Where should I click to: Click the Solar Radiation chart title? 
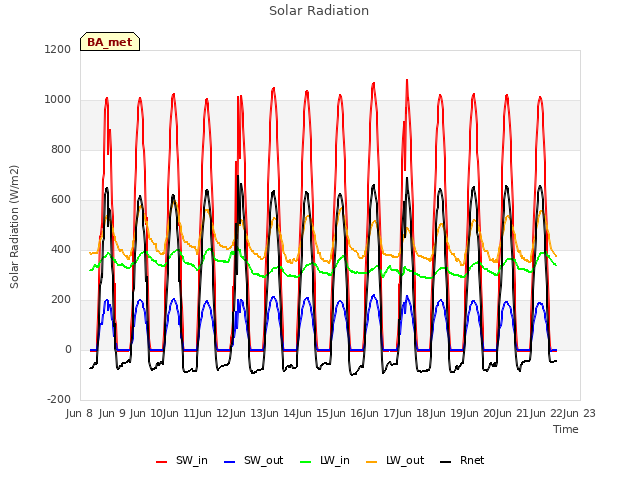point(319,11)
